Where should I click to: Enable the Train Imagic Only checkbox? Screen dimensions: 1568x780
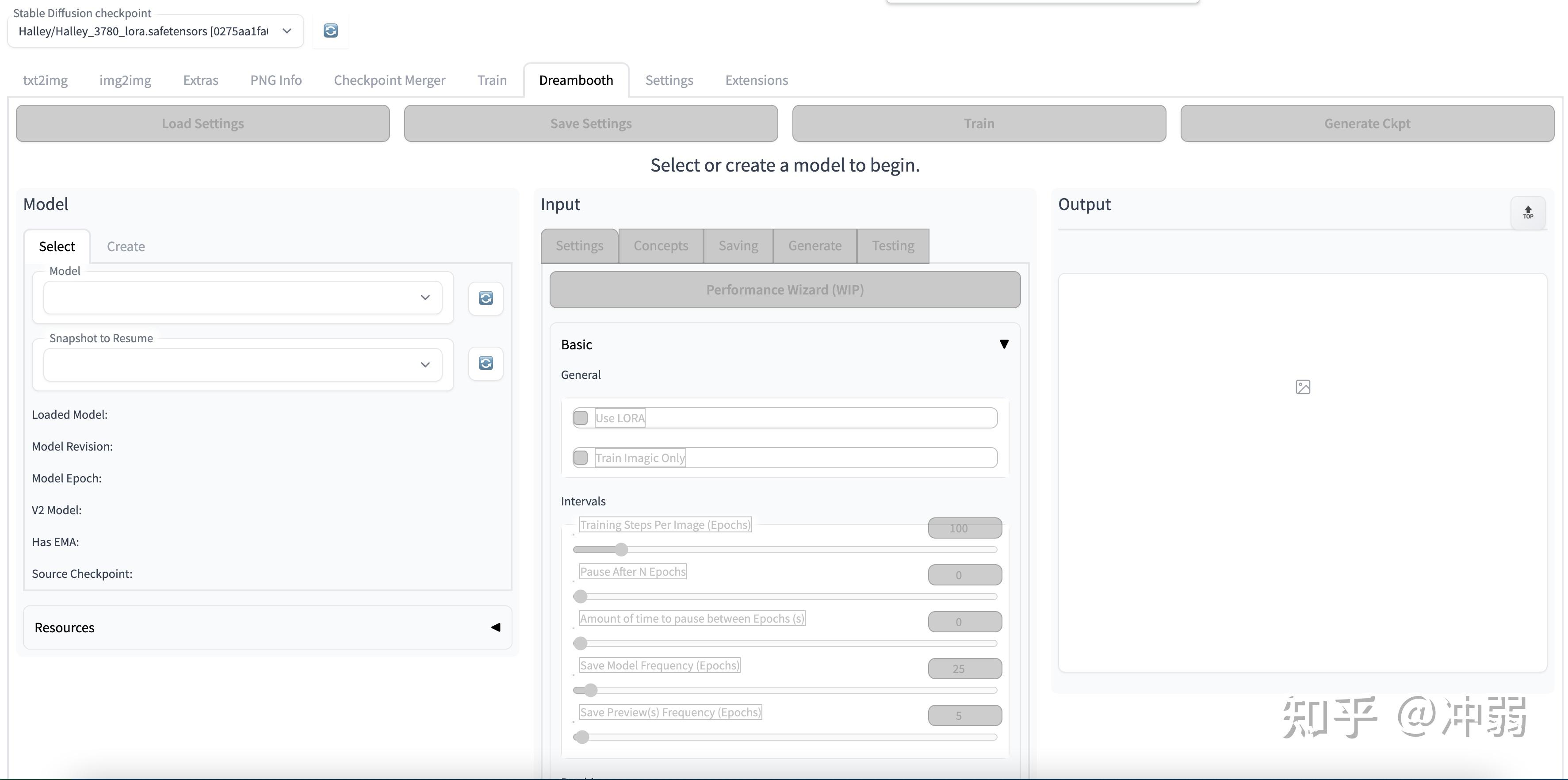click(x=581, y=457)
